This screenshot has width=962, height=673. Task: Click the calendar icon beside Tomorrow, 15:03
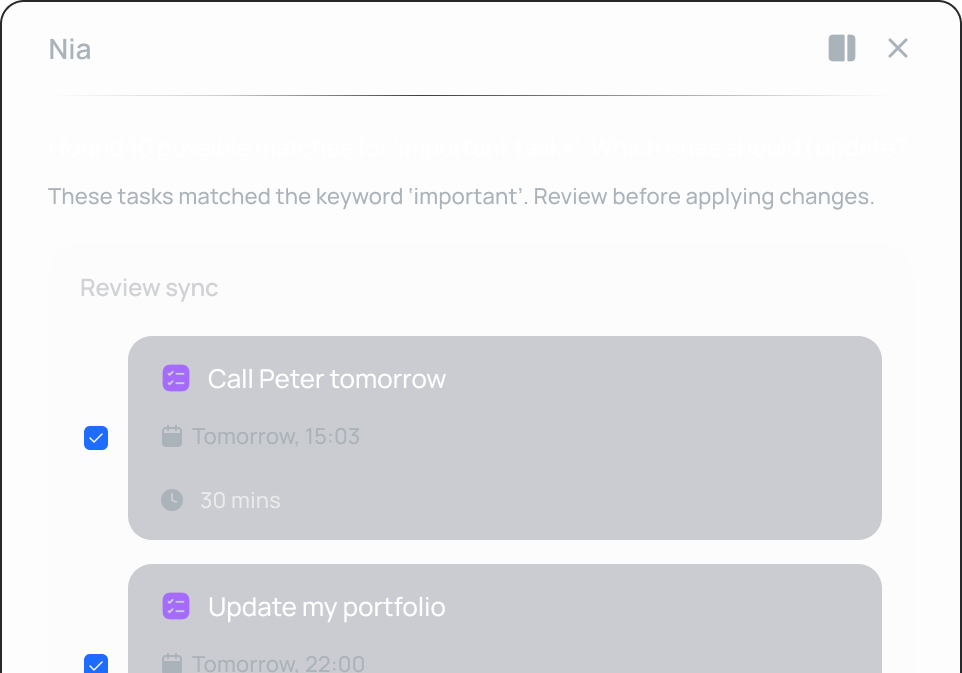pos(172,436)
